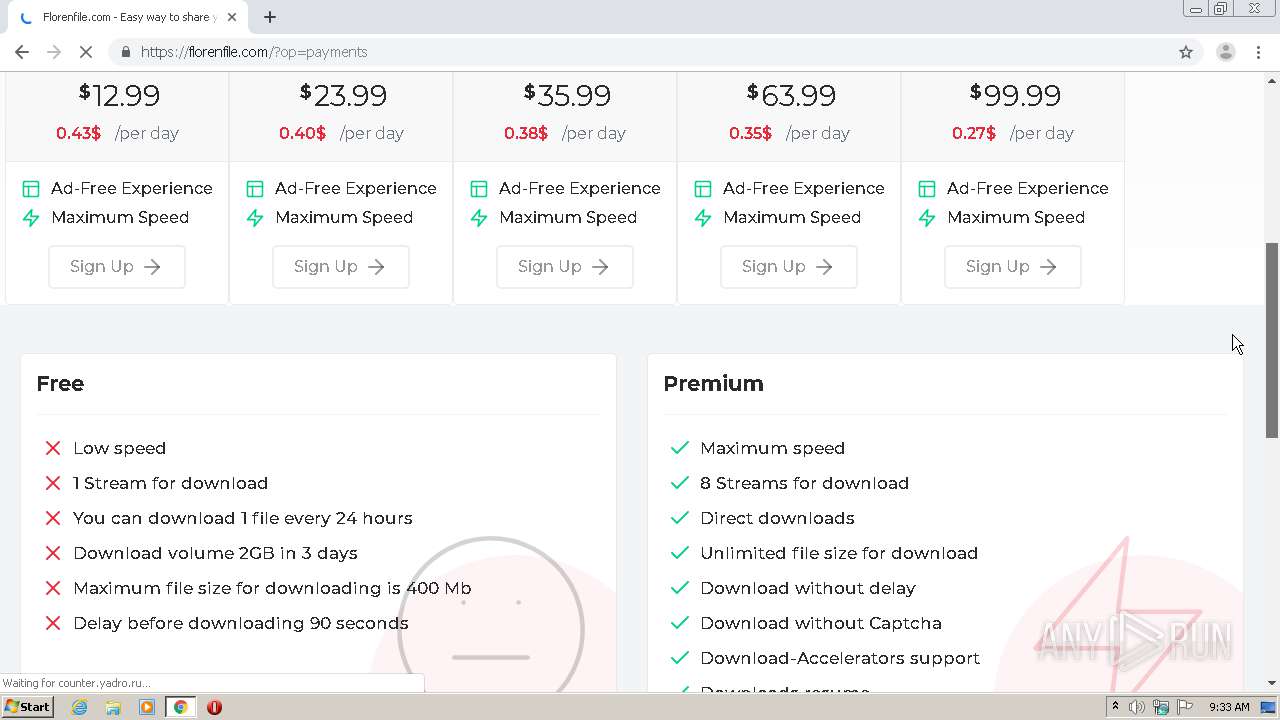Open the Chrome profile avatar
The image size is (1280, 720).
pos(1225,52)
